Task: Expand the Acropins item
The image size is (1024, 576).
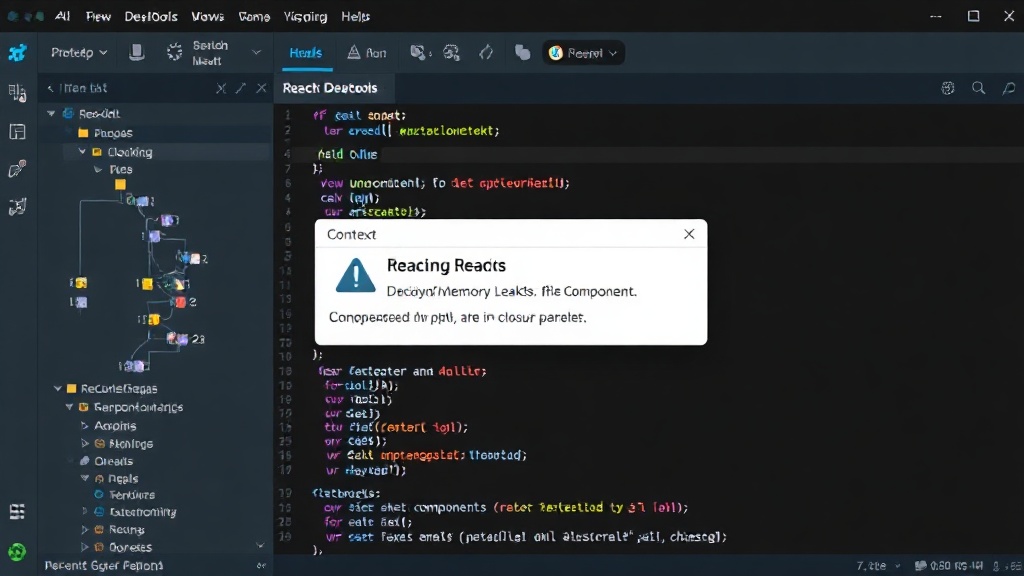Action: pyautogui.click(x=85, y=426)
